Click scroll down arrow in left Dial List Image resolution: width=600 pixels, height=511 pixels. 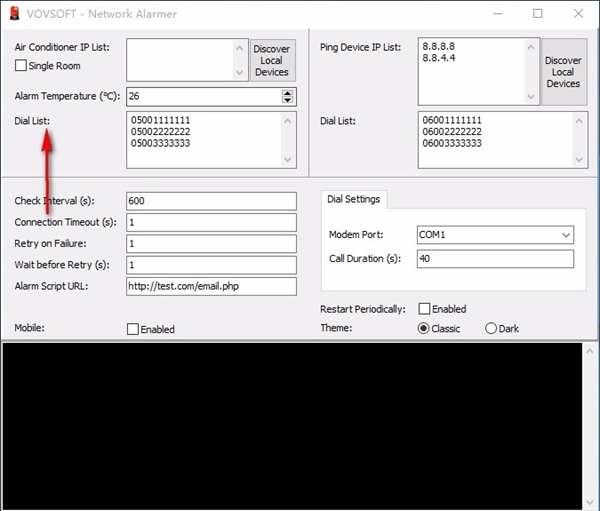click(x=288, y=160)
